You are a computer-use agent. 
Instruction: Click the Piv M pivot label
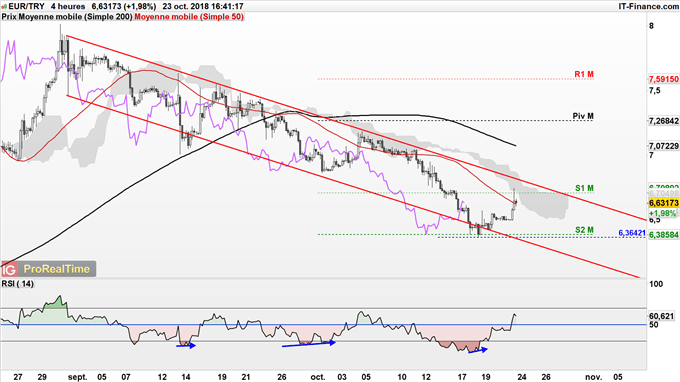pos(583,116)
